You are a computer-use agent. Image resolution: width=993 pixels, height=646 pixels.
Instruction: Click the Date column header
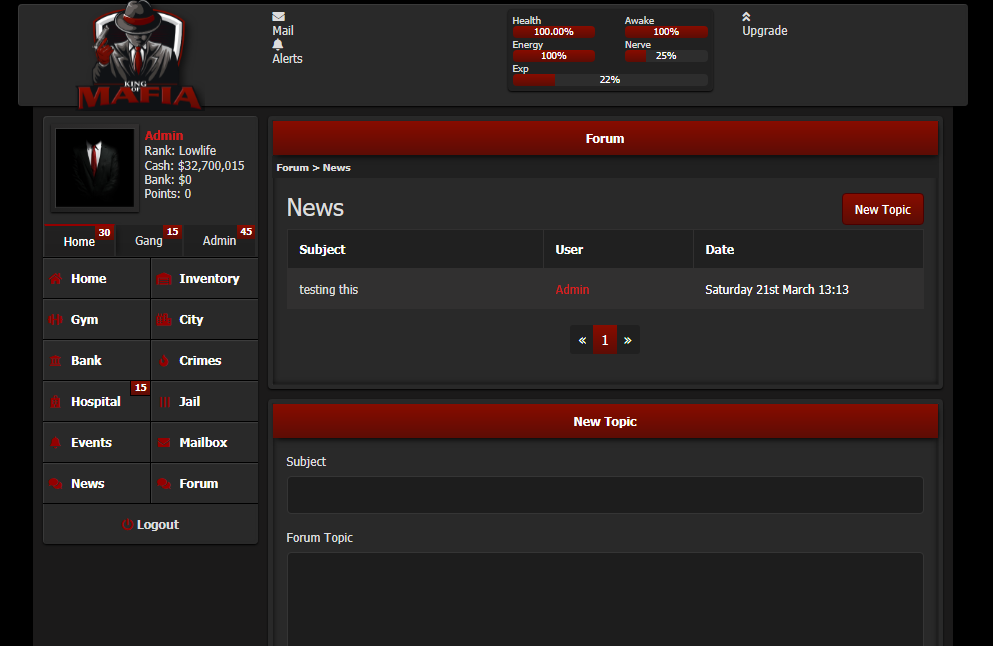pyautogui.click(x=808, y=250)
